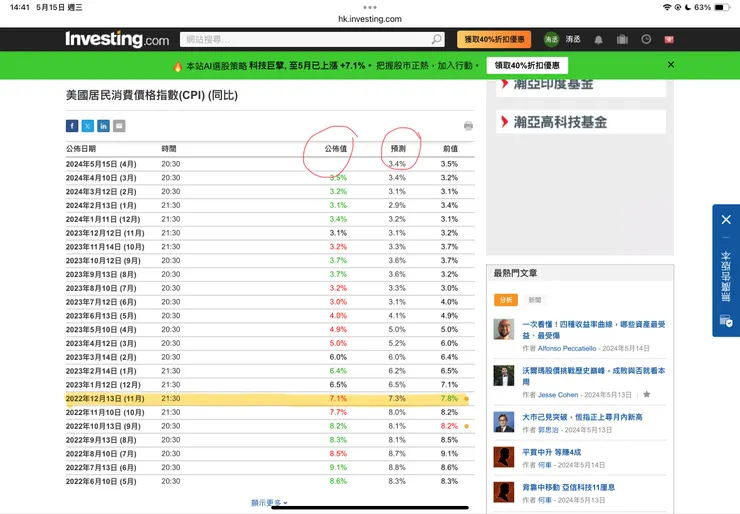The image size is (740, 514).
Task: Open the user avatar in header
Action: coord(551,39)
